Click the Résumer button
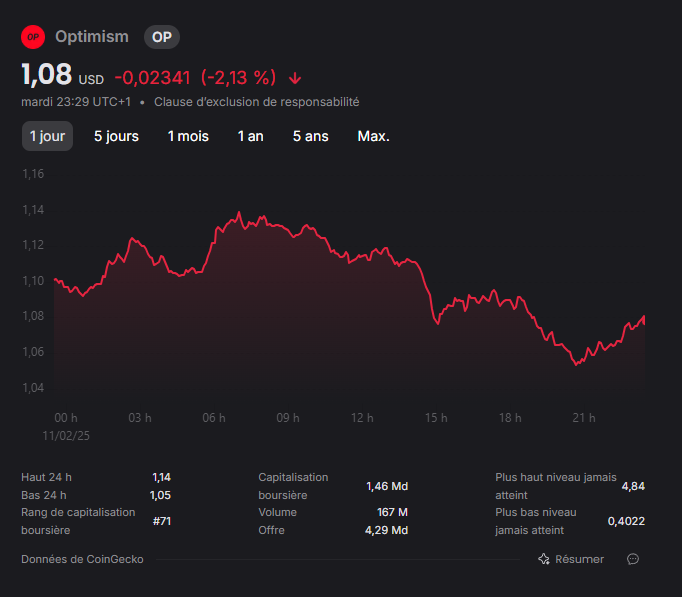The height and width of the screenshot is (597, 682). click(x=571, y=559)
